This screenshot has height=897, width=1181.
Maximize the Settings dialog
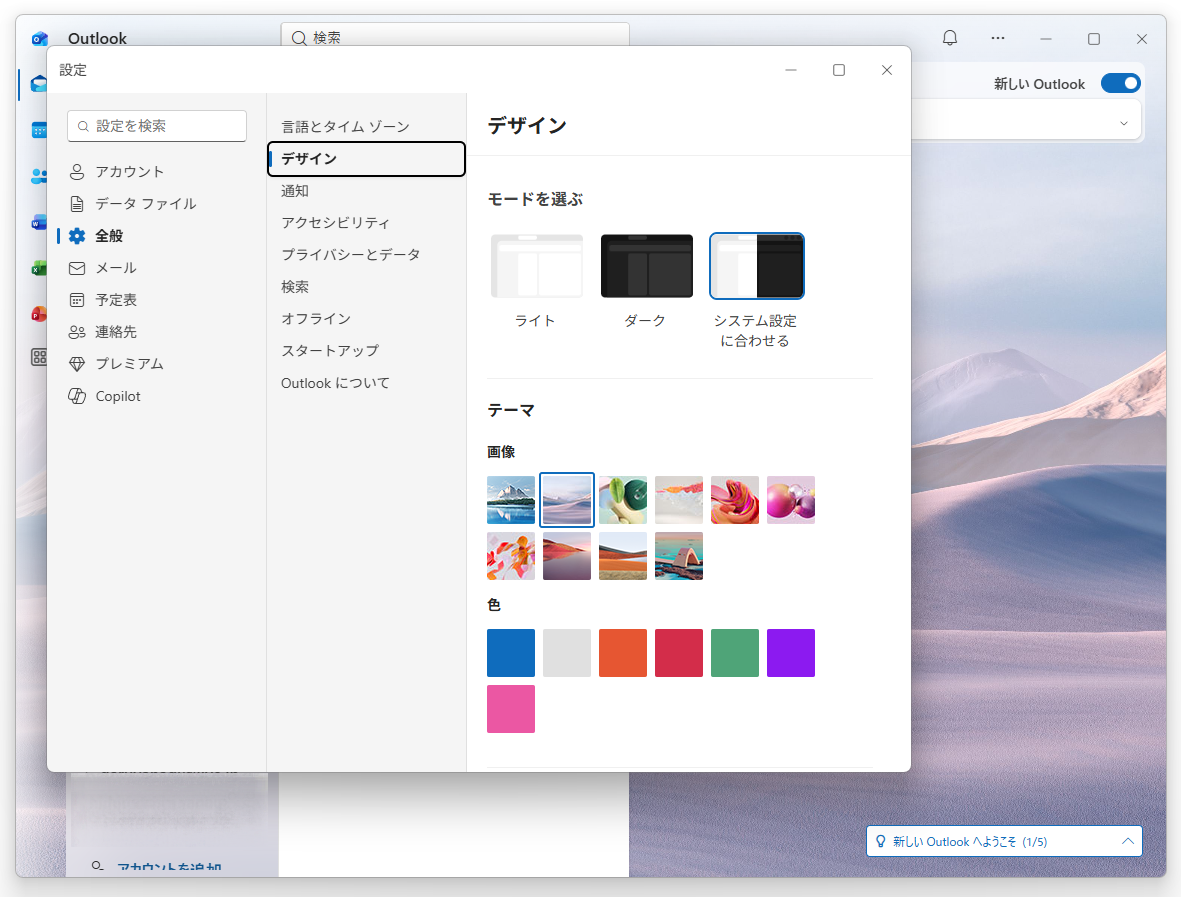pos(838,70)
